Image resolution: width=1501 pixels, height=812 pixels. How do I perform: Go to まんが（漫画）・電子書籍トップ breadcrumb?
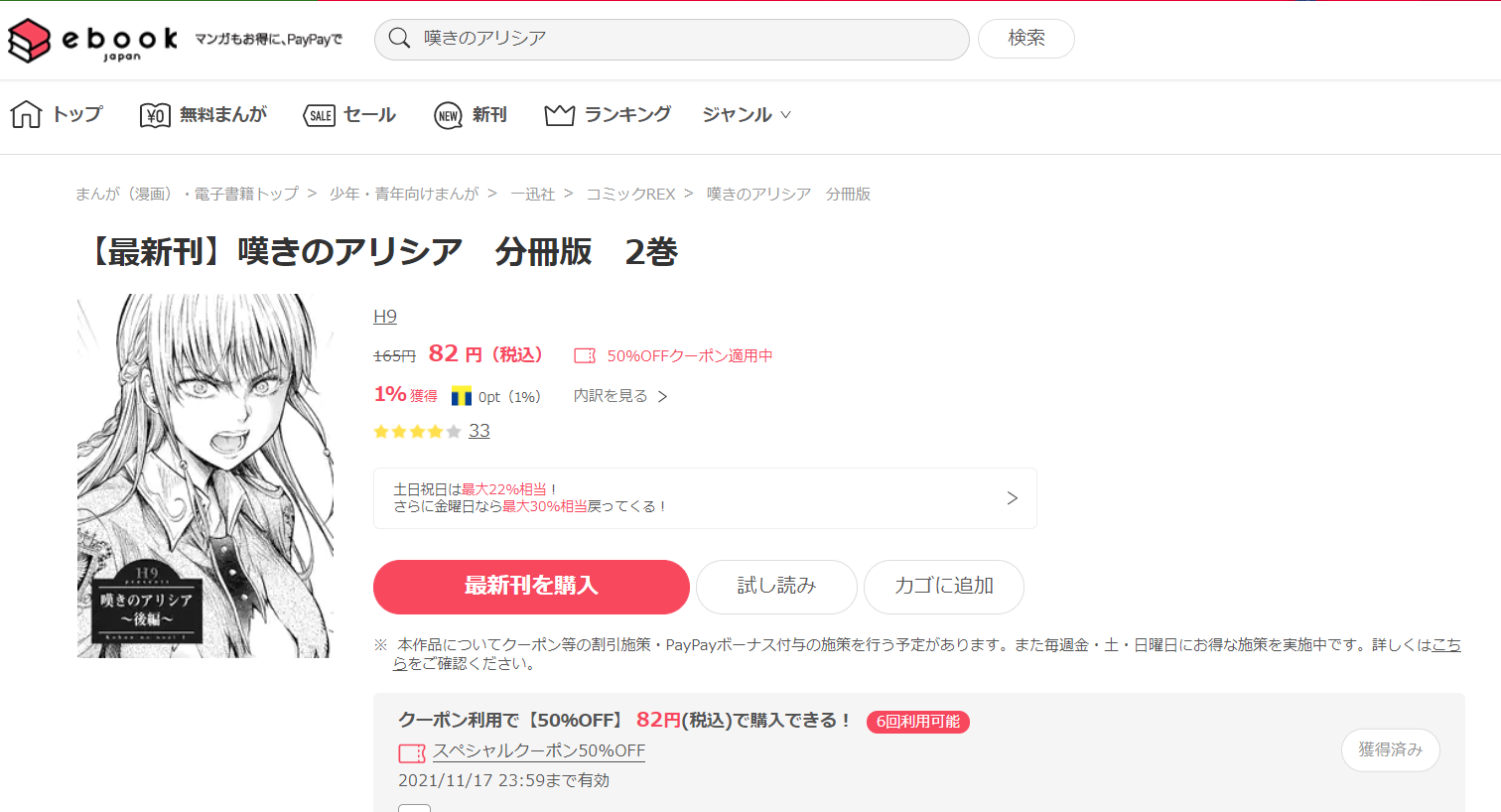[188, 195]
